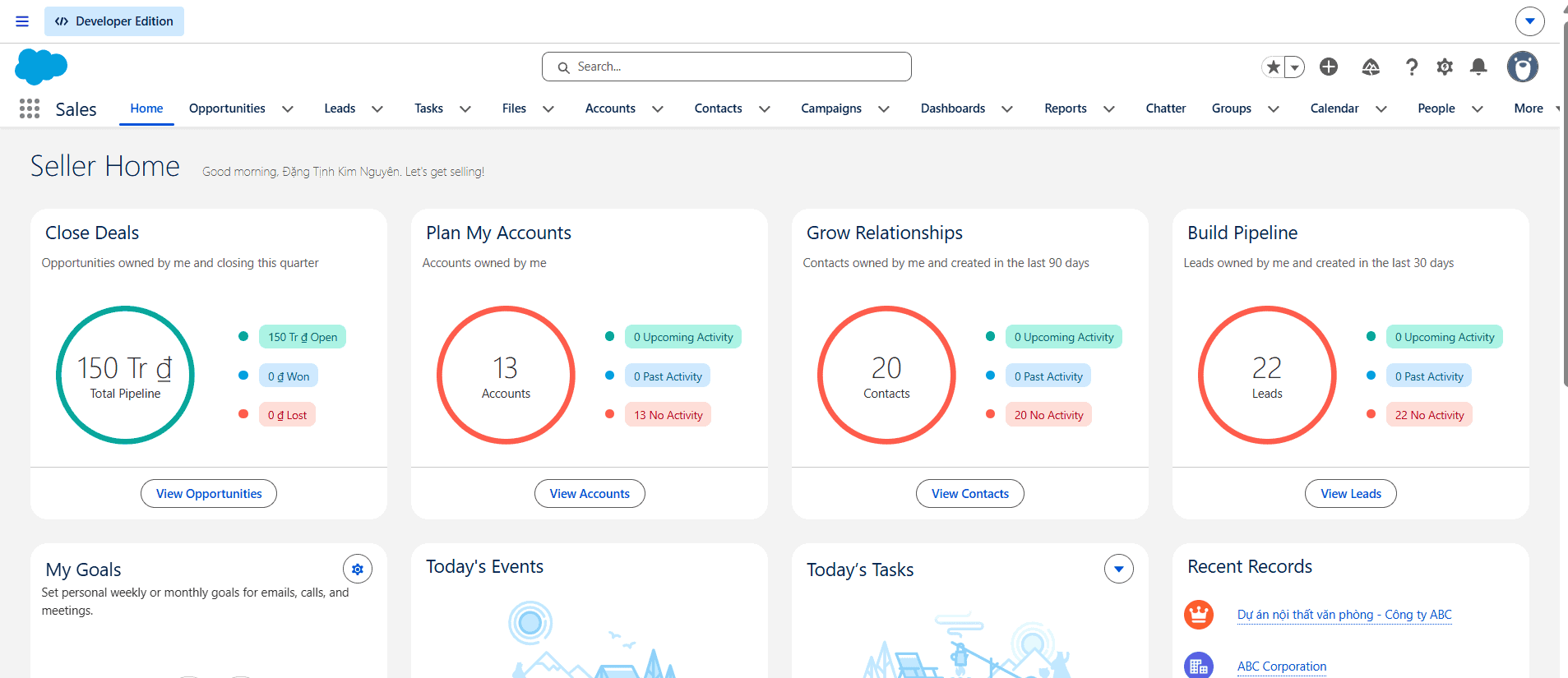The width and height of the screenshot is (1568, 678).
Task: Click 0 Upcoming Activity under Build Pipeline
Action: [x=1445, y=337]
